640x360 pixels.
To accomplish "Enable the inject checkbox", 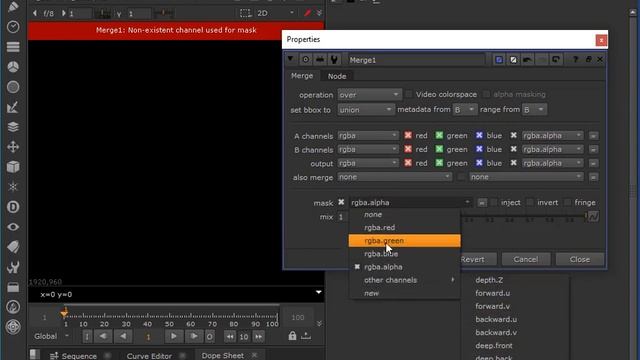I will (x=494, y=202).
